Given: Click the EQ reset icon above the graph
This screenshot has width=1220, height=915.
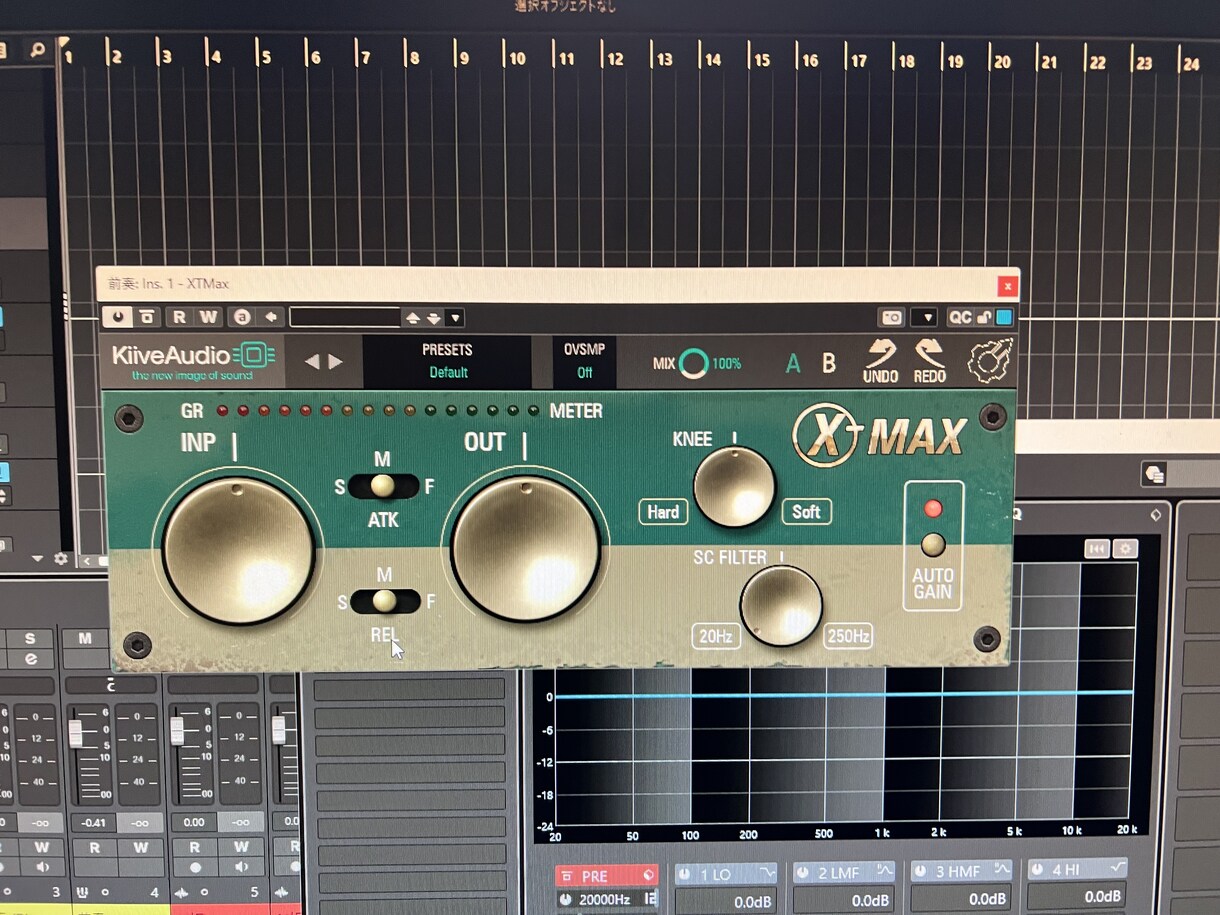Looking at the screenshot, I should pyautogui.click(x=1097, y=549).
